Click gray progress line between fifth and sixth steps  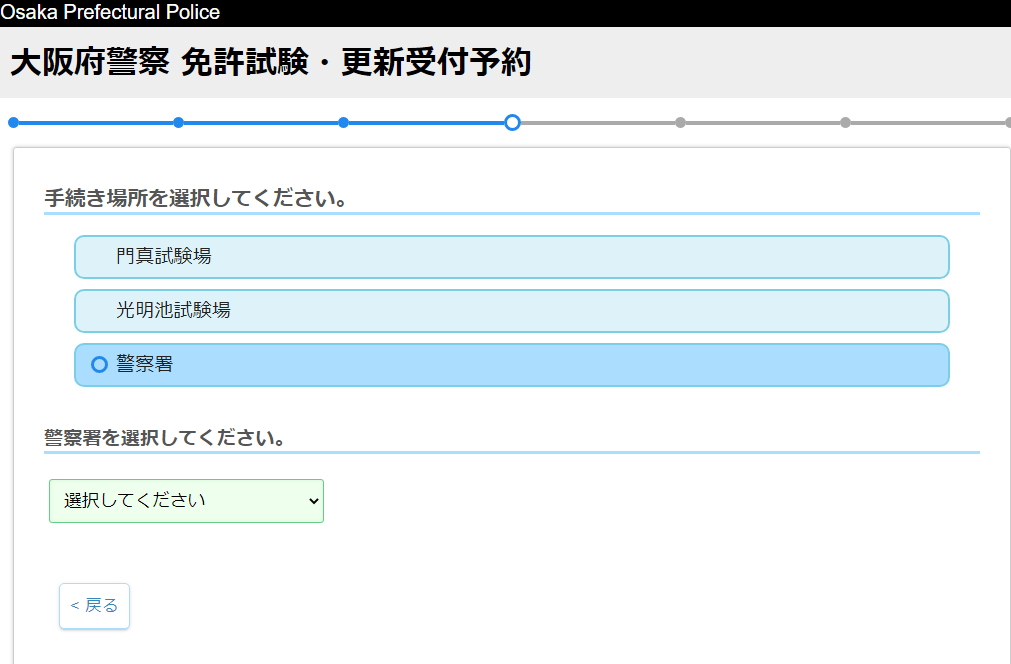pyautogui.click(x=762, y=123)
